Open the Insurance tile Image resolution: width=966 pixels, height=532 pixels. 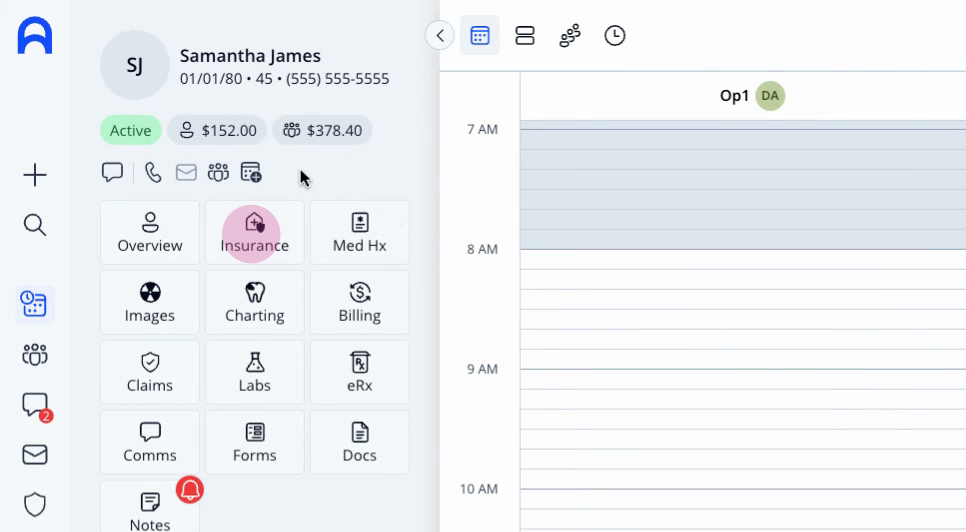(x=254, y=233)
